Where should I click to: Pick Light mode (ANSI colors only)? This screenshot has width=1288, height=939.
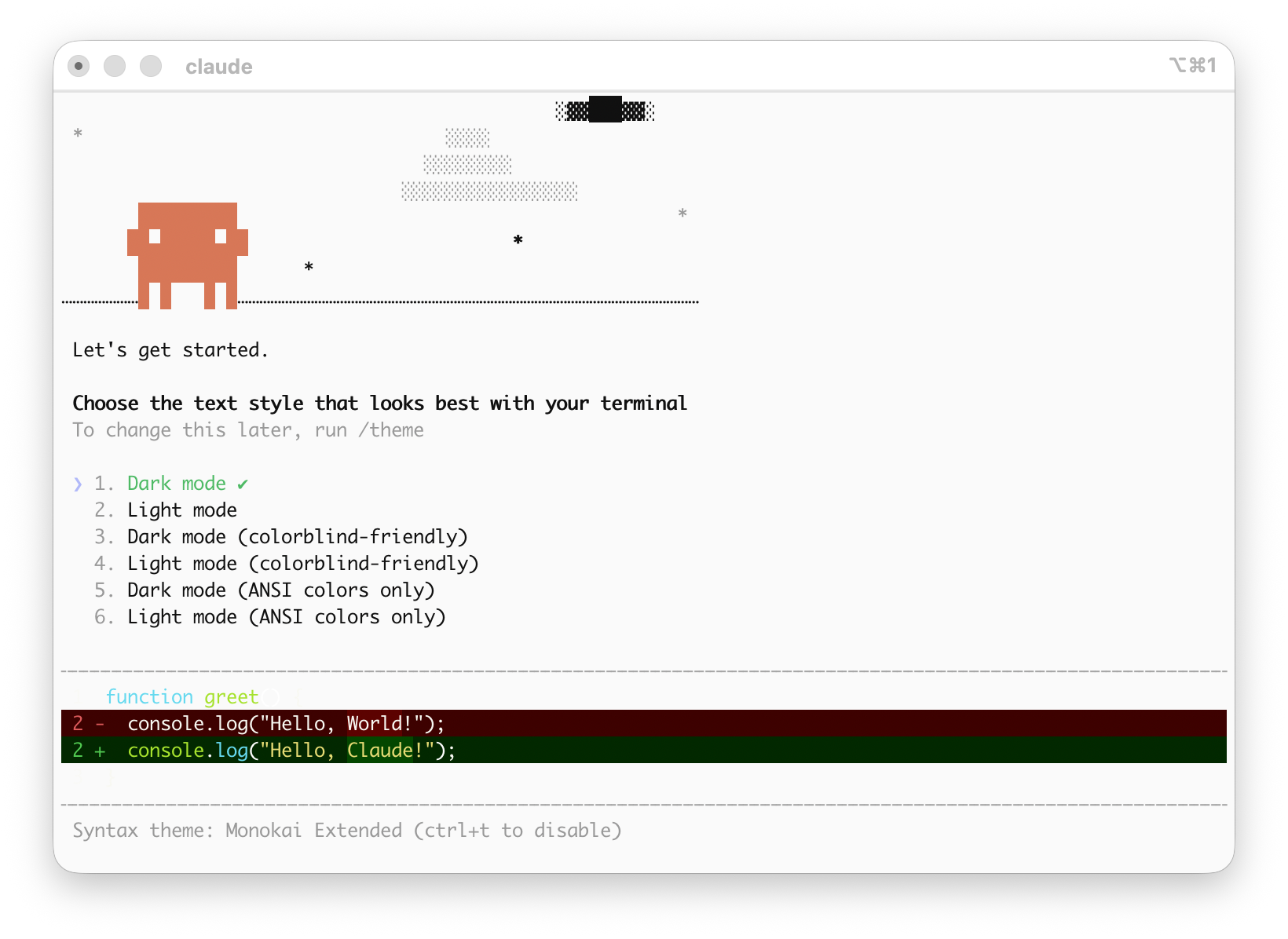(x=287, y=617)
